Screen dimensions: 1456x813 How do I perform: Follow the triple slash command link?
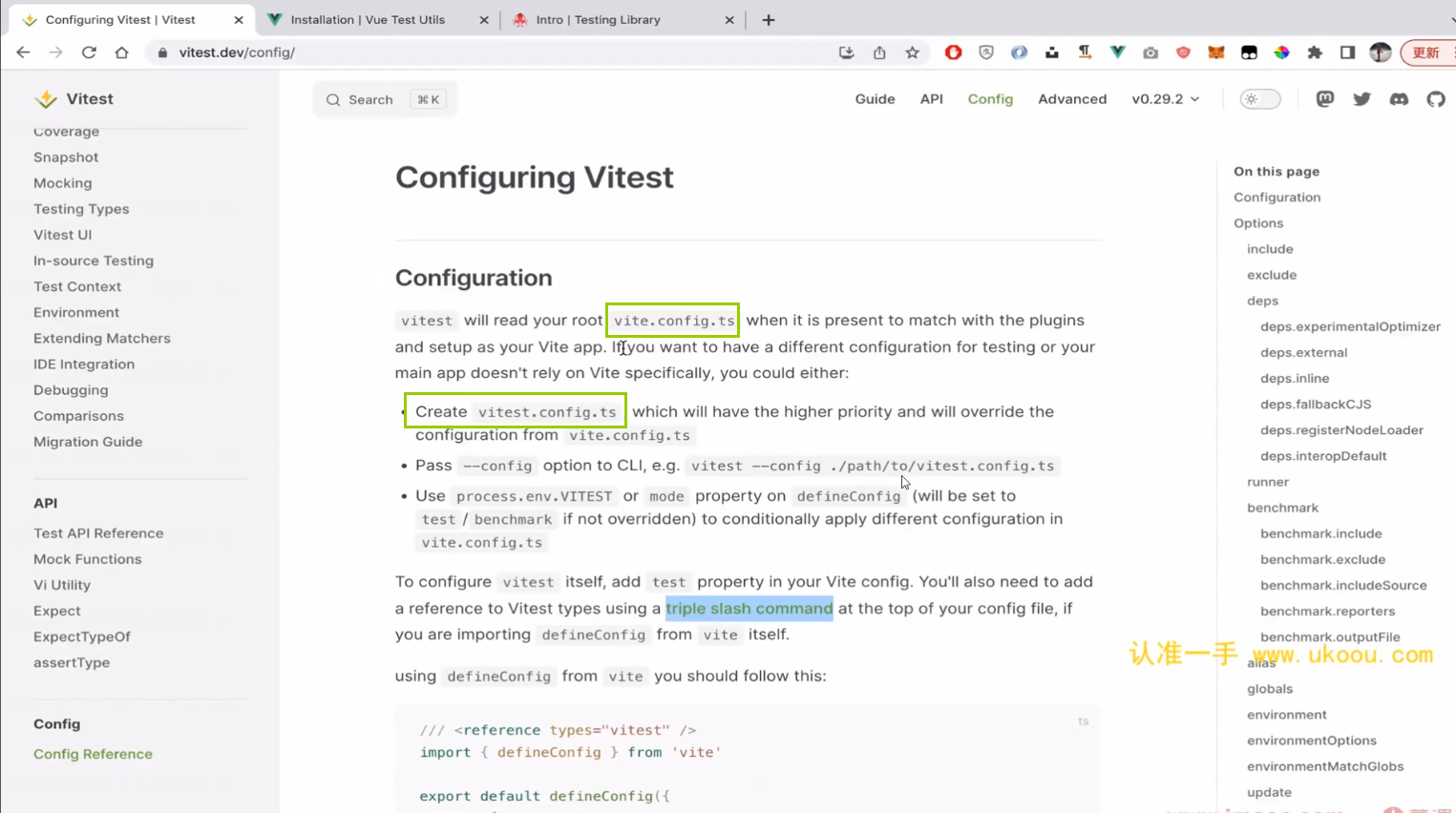point(749,608)
